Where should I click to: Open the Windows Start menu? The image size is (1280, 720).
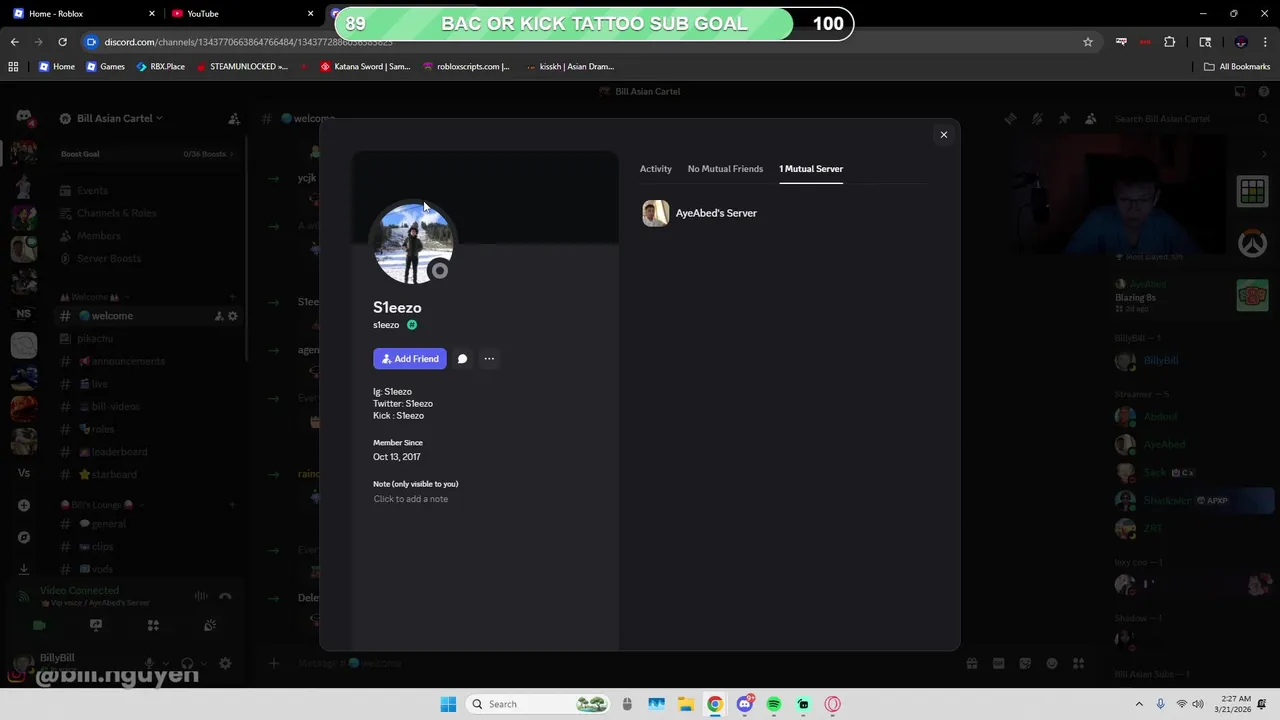point(448,704)
